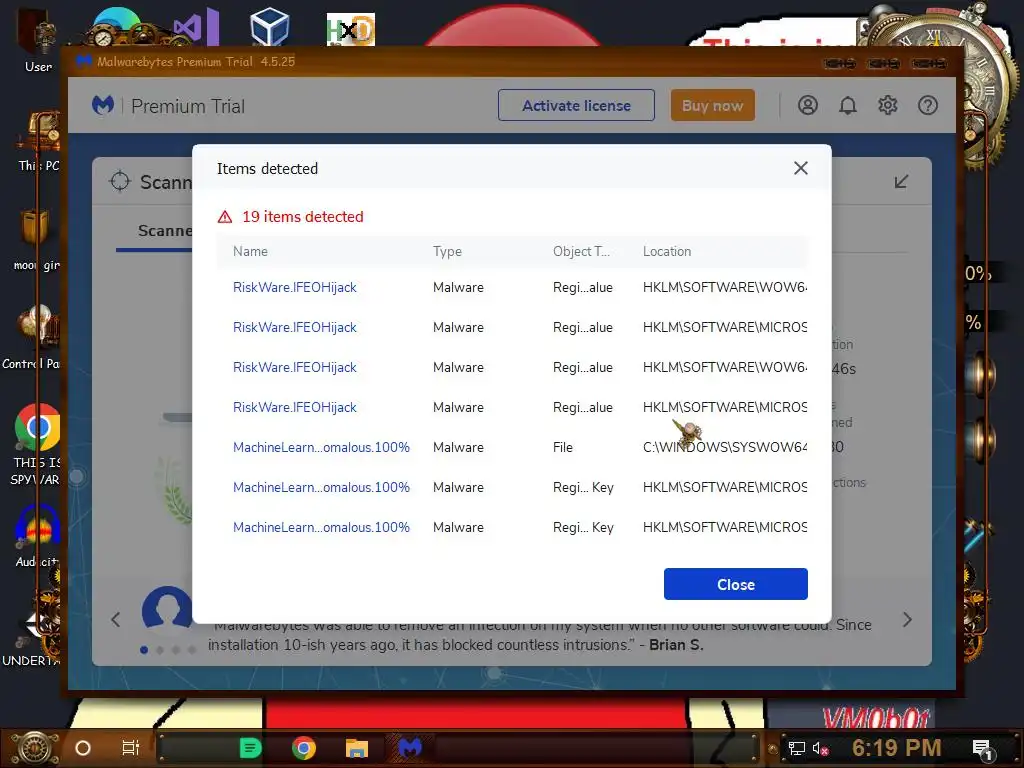The image size is (1024, 768).
Task: Open notifications bell icon
Action: point(848,105)
